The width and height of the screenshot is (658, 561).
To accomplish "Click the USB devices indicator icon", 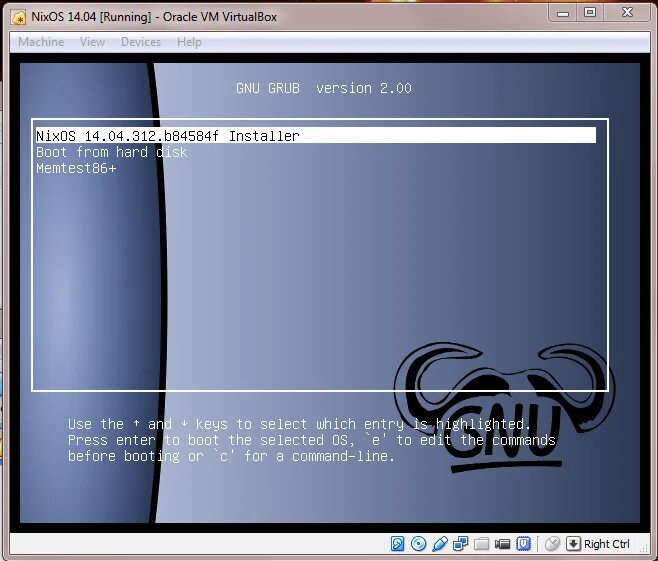I will coord(439,544).
